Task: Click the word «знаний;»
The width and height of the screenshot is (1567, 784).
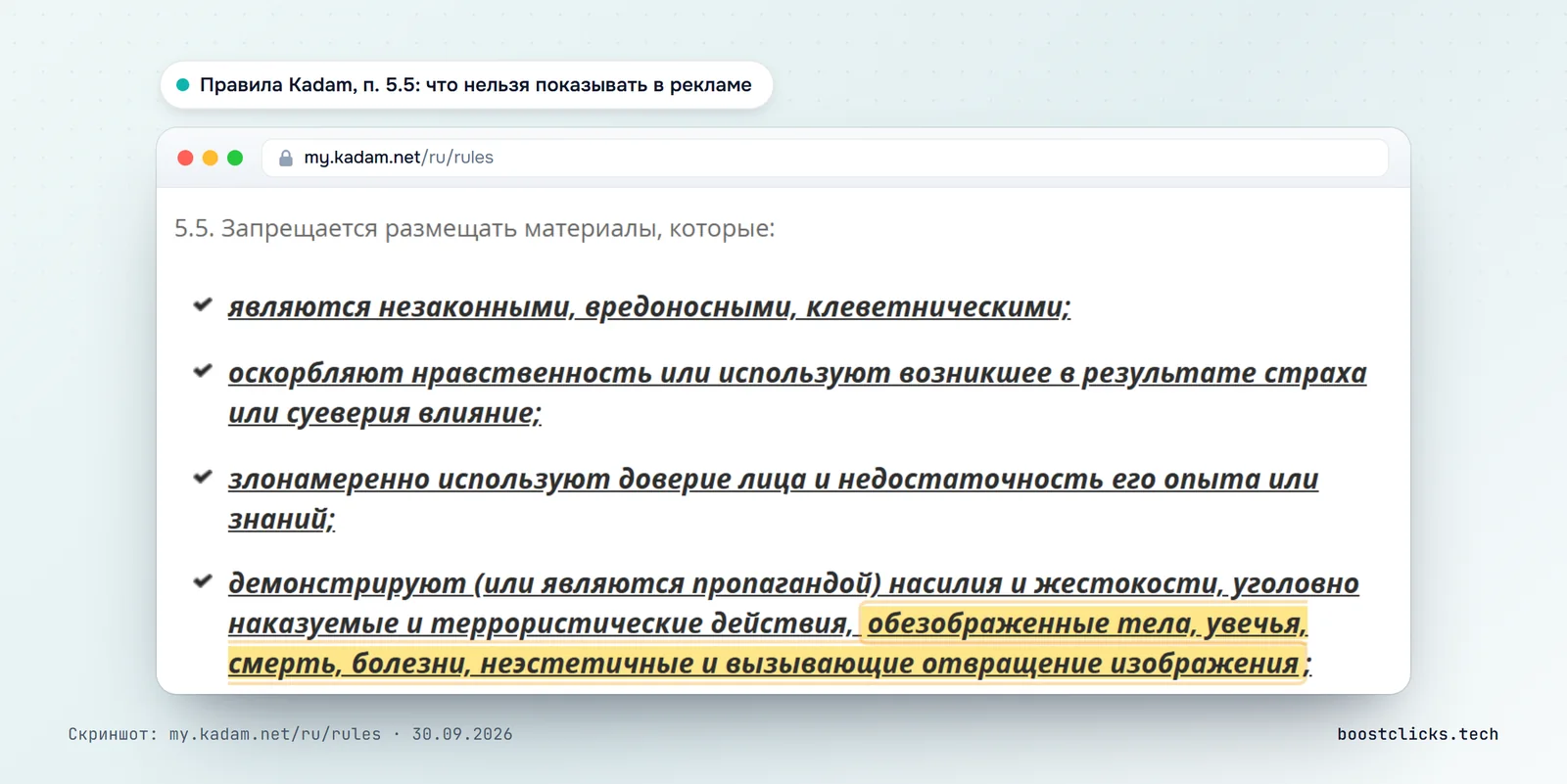Action: click(282, 520)
